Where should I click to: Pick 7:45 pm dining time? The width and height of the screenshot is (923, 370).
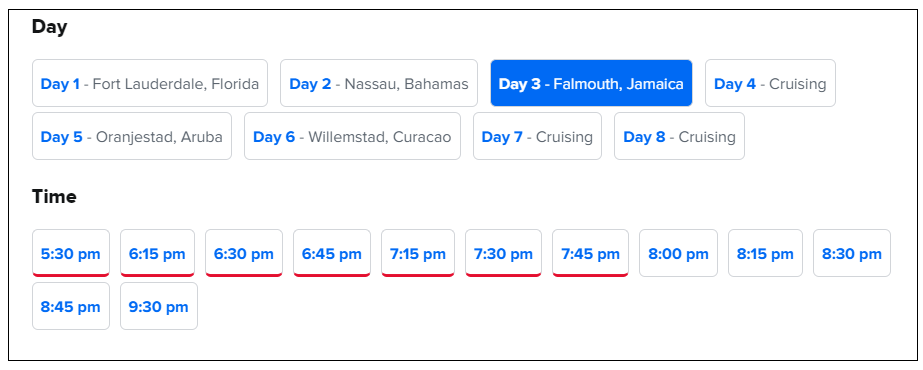(x=590, y=253)
